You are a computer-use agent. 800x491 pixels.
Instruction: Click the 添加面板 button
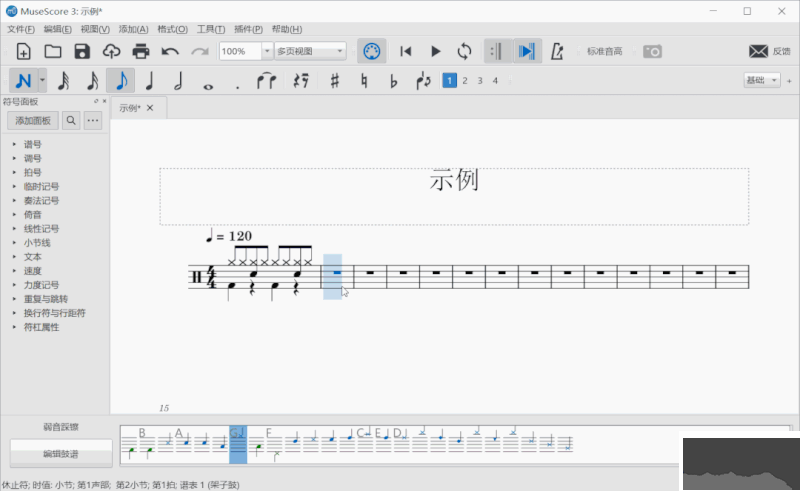tap(32, 121)
